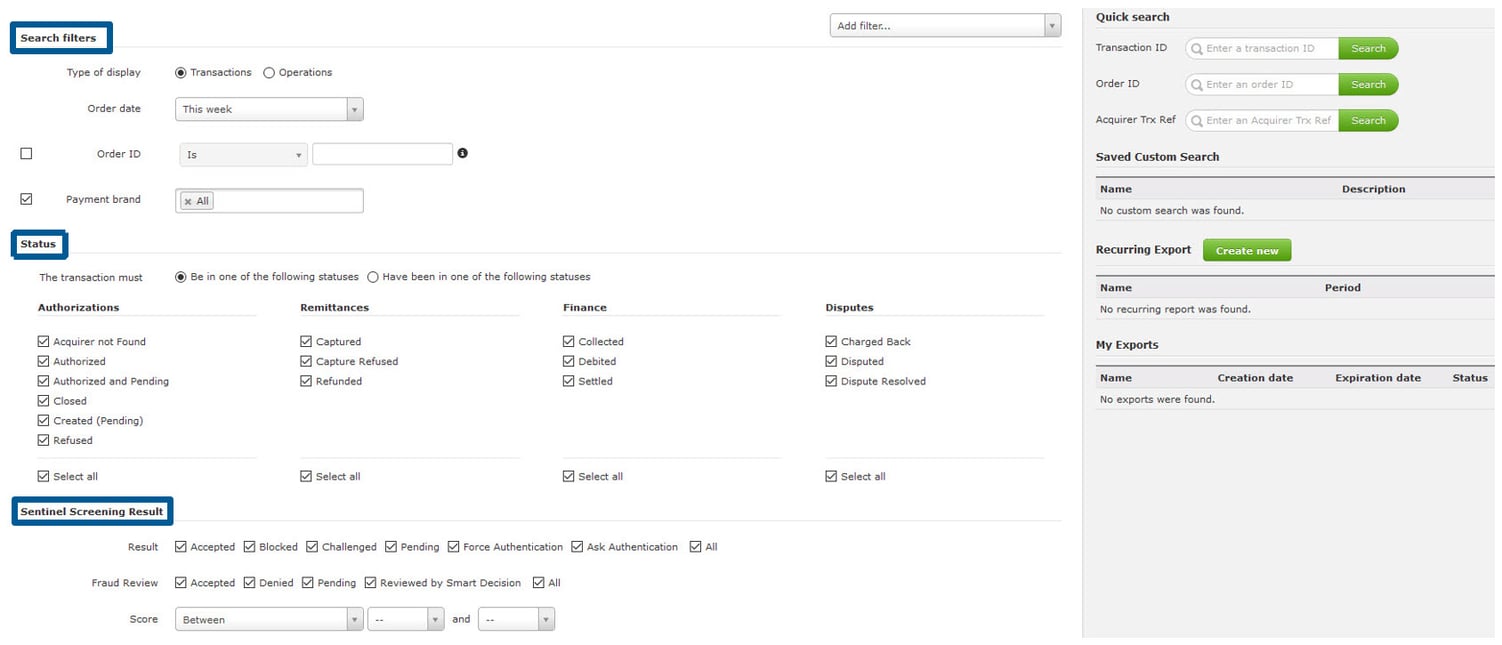Image resolution: width=1502 pixels, height=645 pixels.
Task: Remove the 'All' payment brand tag
Action: [x=188, y=201]
